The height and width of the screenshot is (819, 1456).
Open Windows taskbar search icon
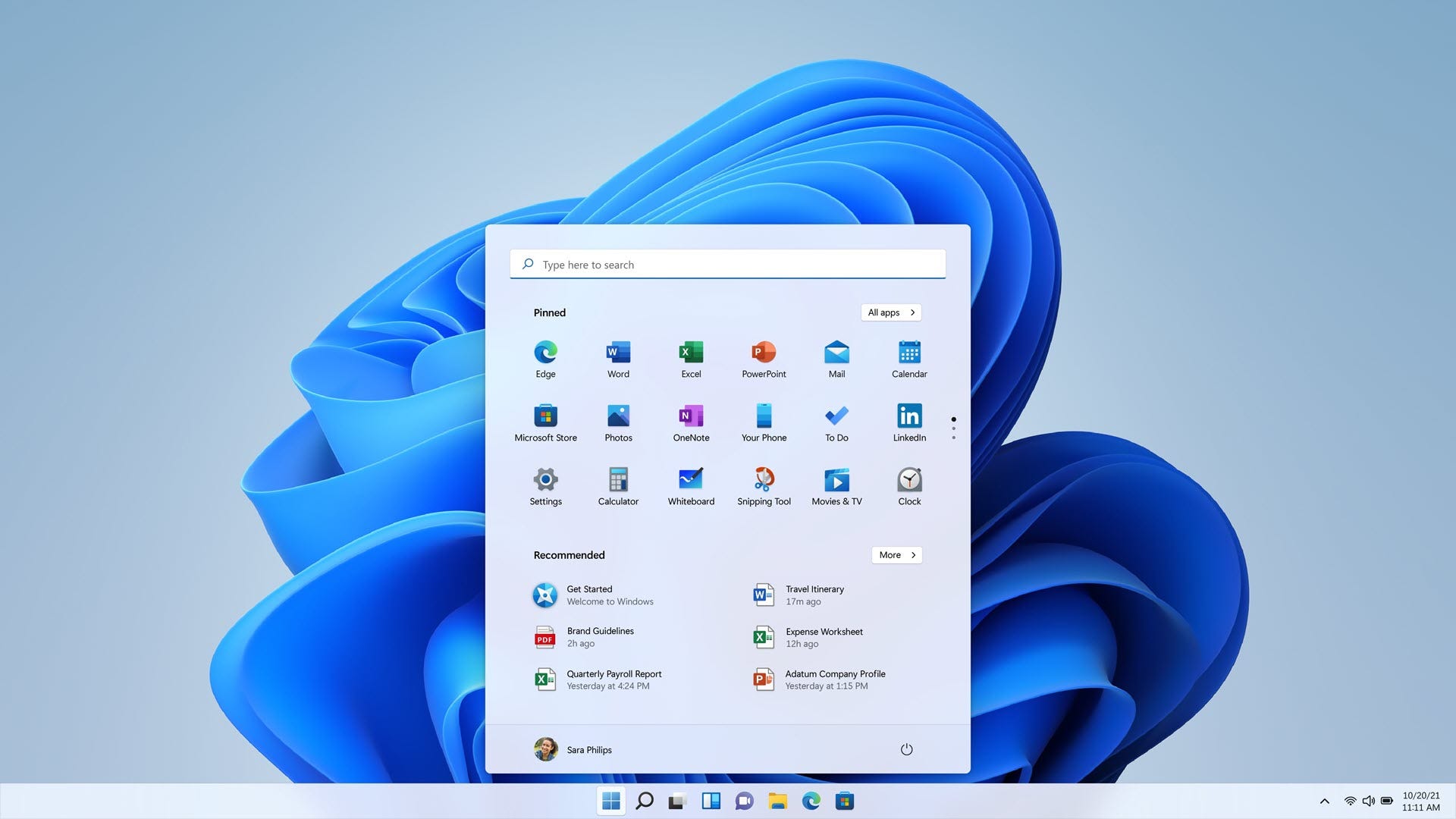[644, 801]
